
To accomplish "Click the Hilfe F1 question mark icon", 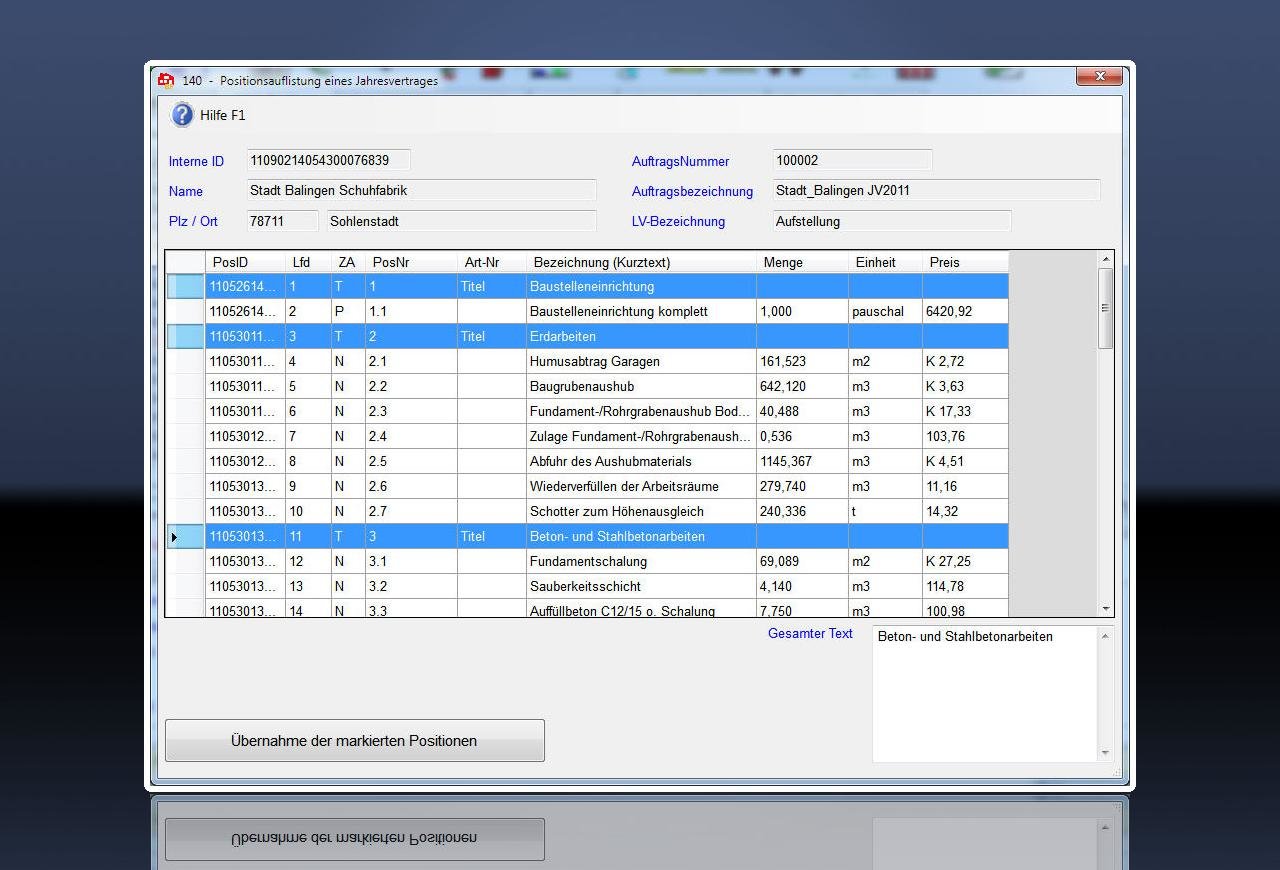I will point(182,115).
